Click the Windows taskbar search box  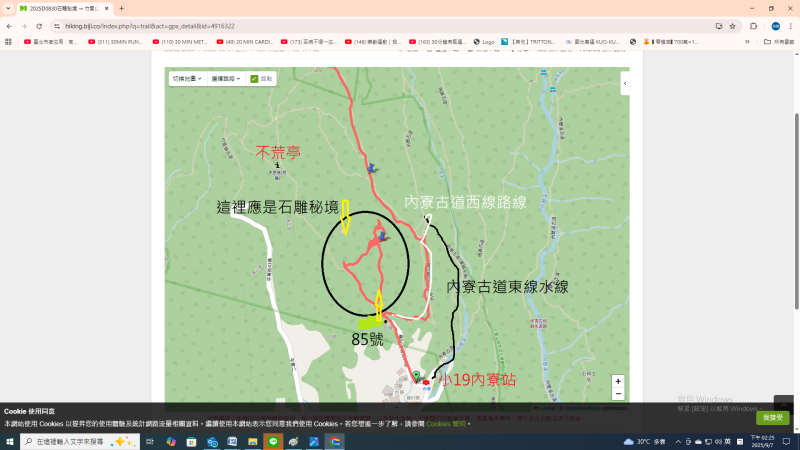80,441
